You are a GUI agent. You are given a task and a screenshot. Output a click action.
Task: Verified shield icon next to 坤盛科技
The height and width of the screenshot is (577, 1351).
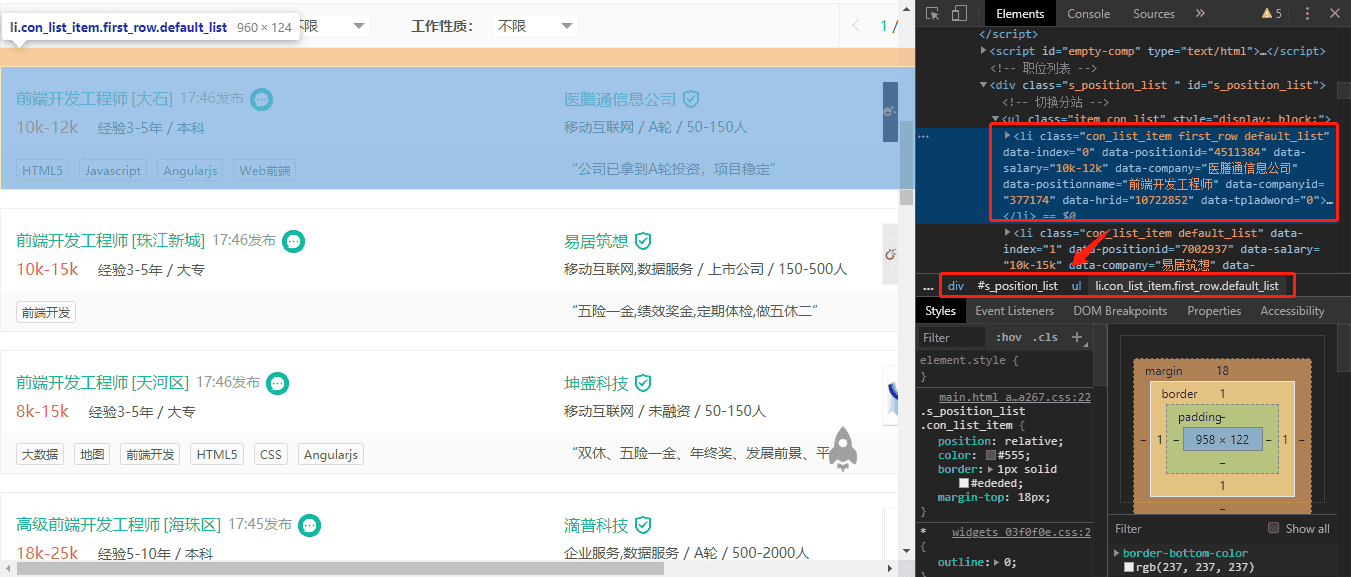[x=643, y=383]
